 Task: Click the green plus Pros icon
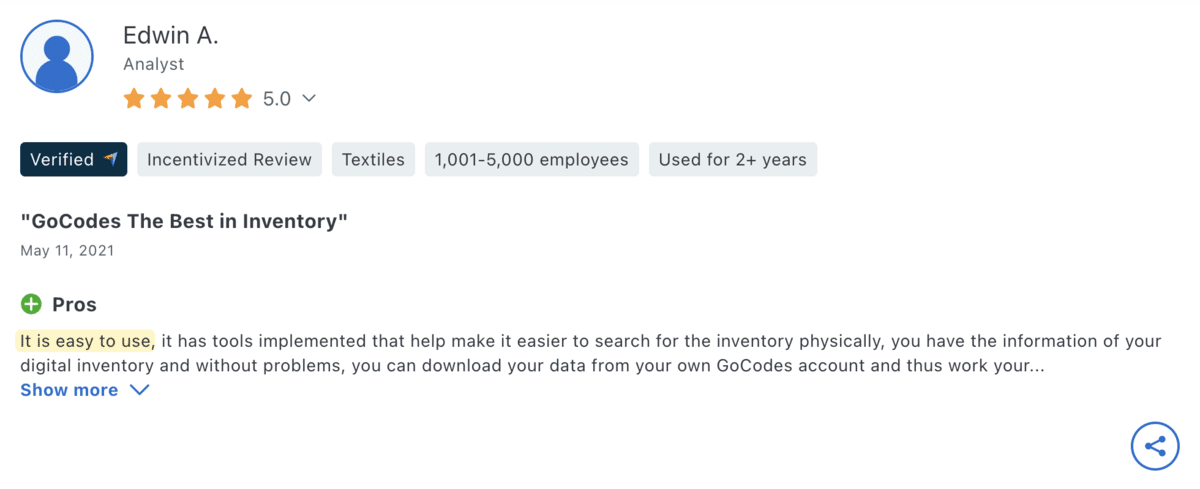31,304
